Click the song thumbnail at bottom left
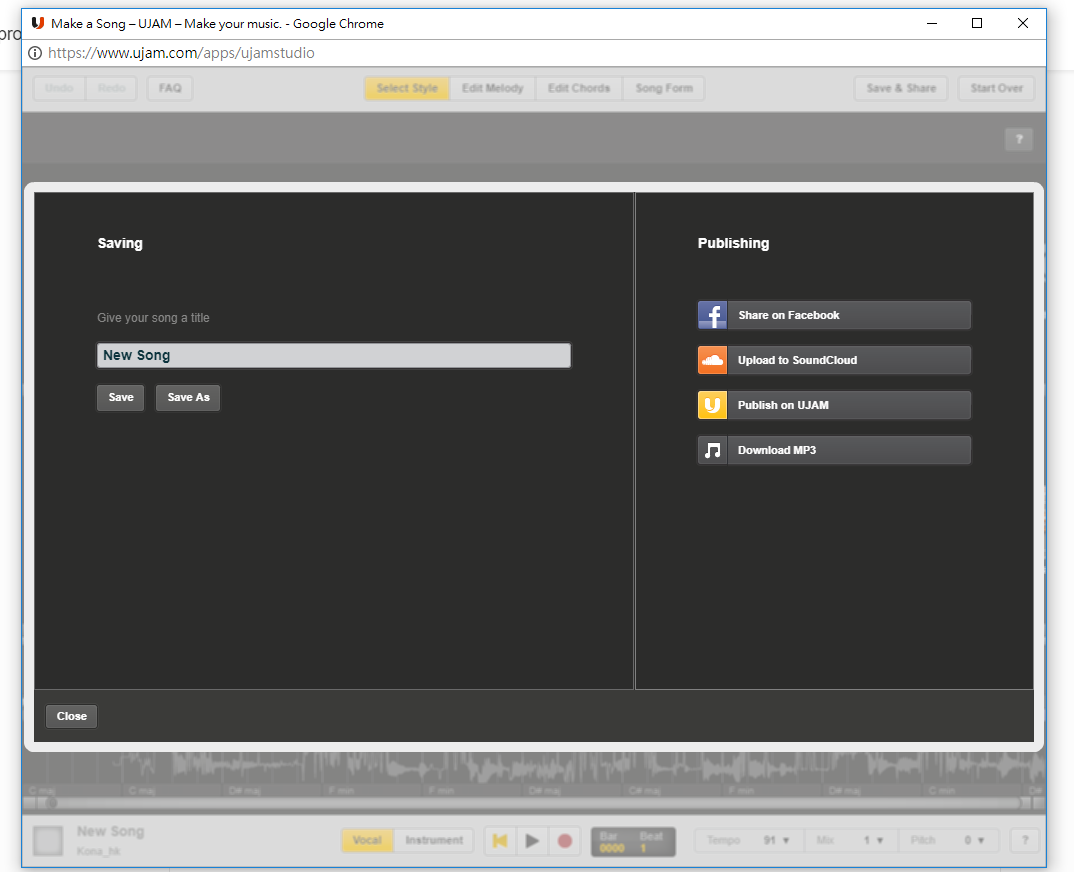1074x872 pixels. pos(48,840)
